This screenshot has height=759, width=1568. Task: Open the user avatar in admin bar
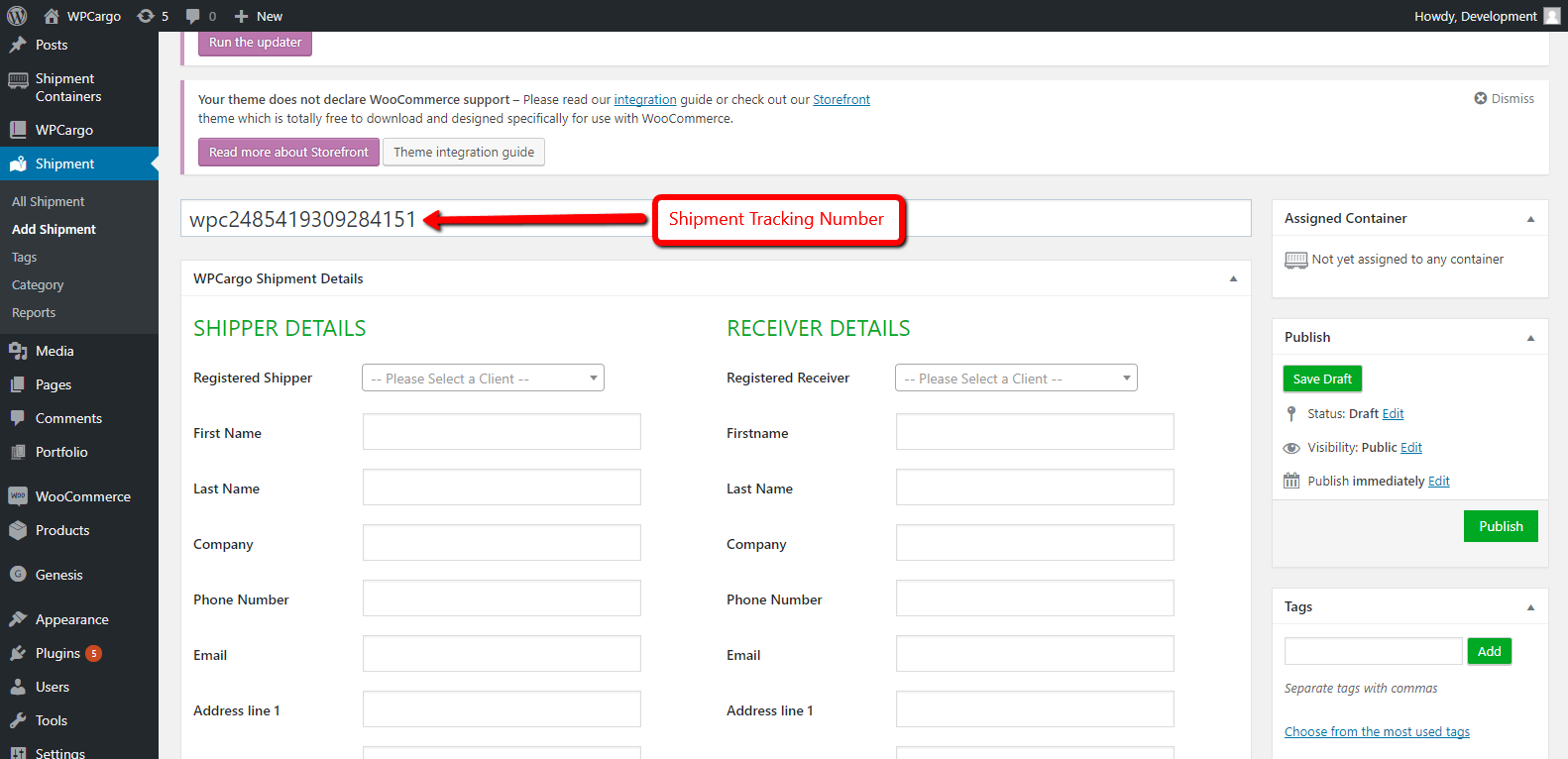(x=1552, y=16)
